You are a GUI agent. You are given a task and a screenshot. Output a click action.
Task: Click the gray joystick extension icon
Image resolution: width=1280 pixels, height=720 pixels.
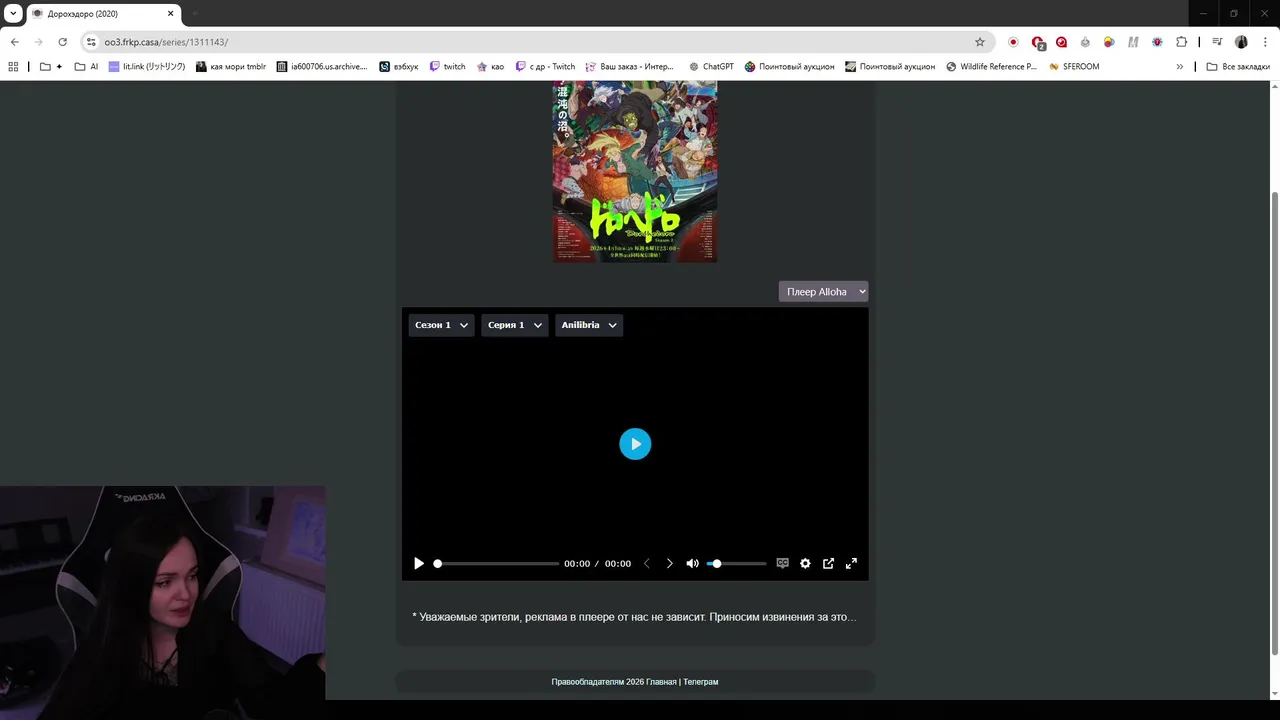[1085, 42]
